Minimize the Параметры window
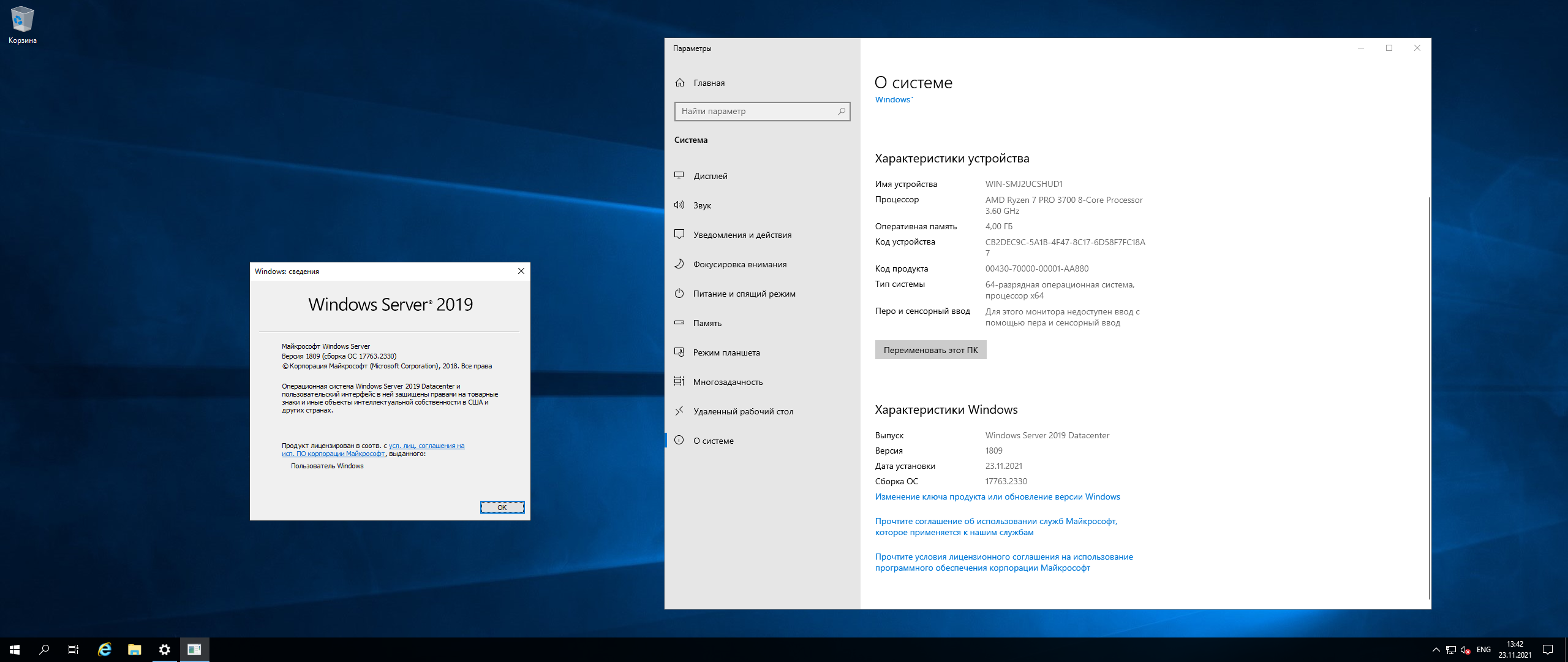The width and height of the screenshot is (1568, 662). coord(1361,48)
